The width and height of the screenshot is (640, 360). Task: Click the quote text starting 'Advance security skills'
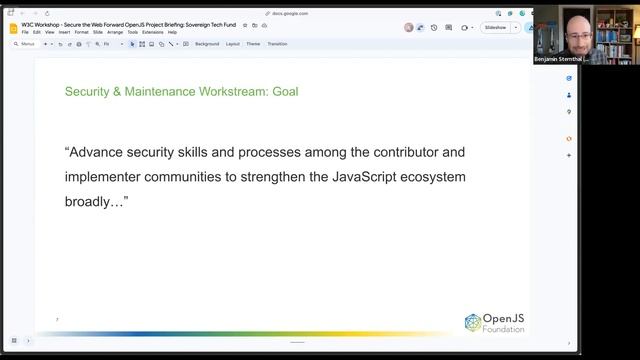tap(265, 177)
